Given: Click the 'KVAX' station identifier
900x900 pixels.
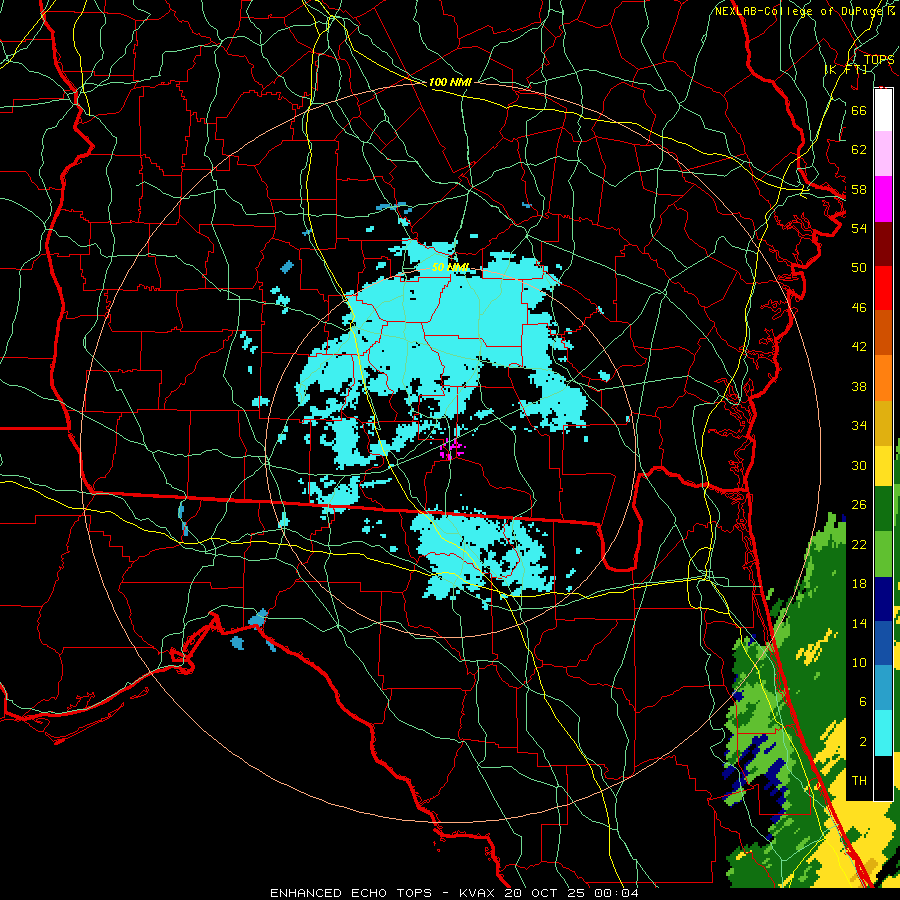Looking at the screenshot, I should 478,893.
